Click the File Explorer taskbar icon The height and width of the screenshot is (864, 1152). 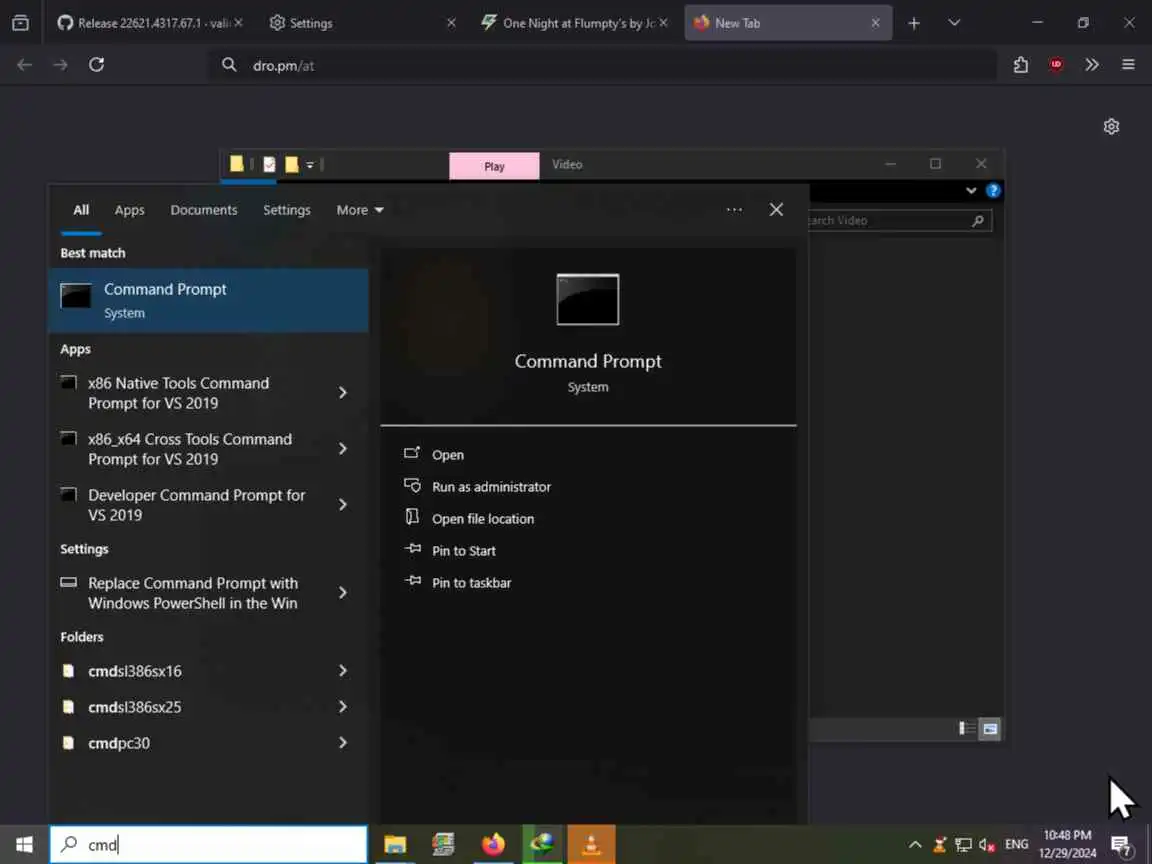tap(395, 844)
